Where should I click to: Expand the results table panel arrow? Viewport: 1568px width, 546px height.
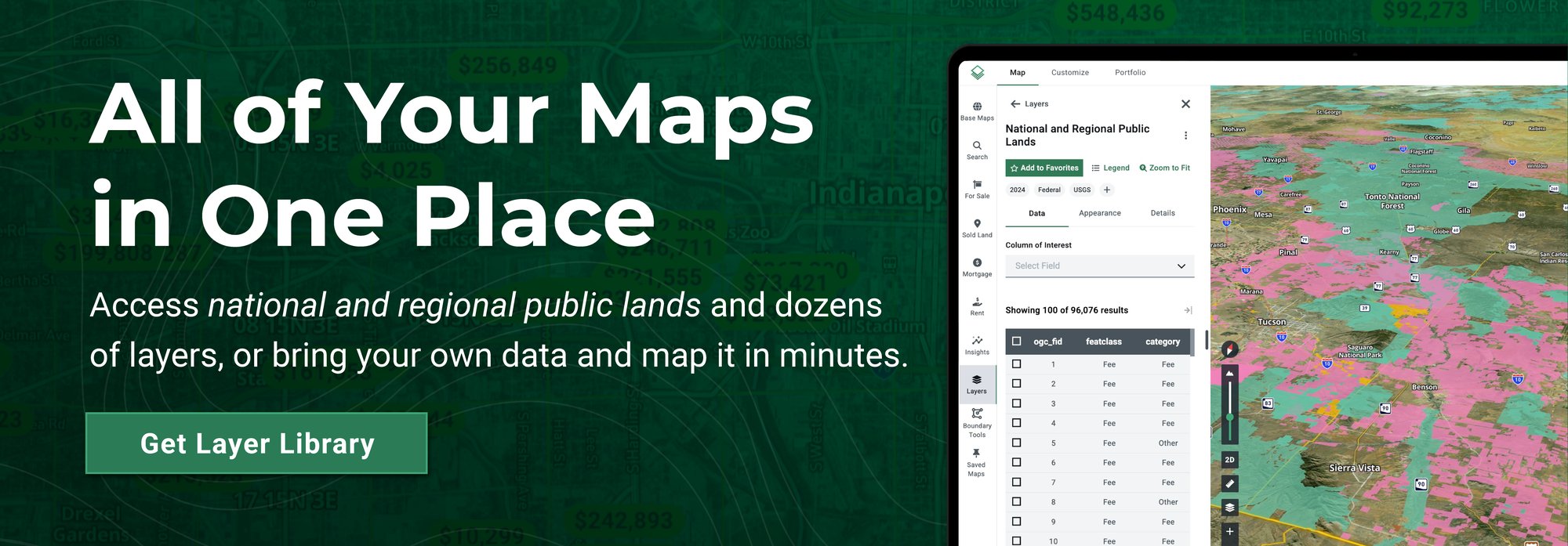point(1188,310)
